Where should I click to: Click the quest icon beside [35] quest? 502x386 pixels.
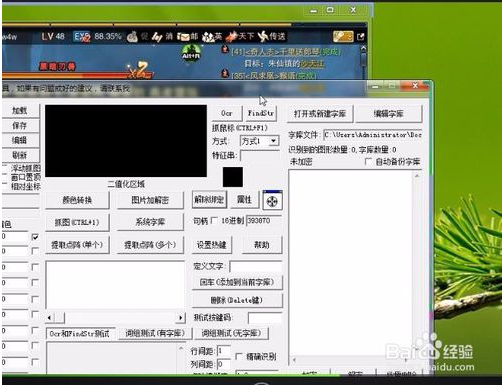coord(225,73)
